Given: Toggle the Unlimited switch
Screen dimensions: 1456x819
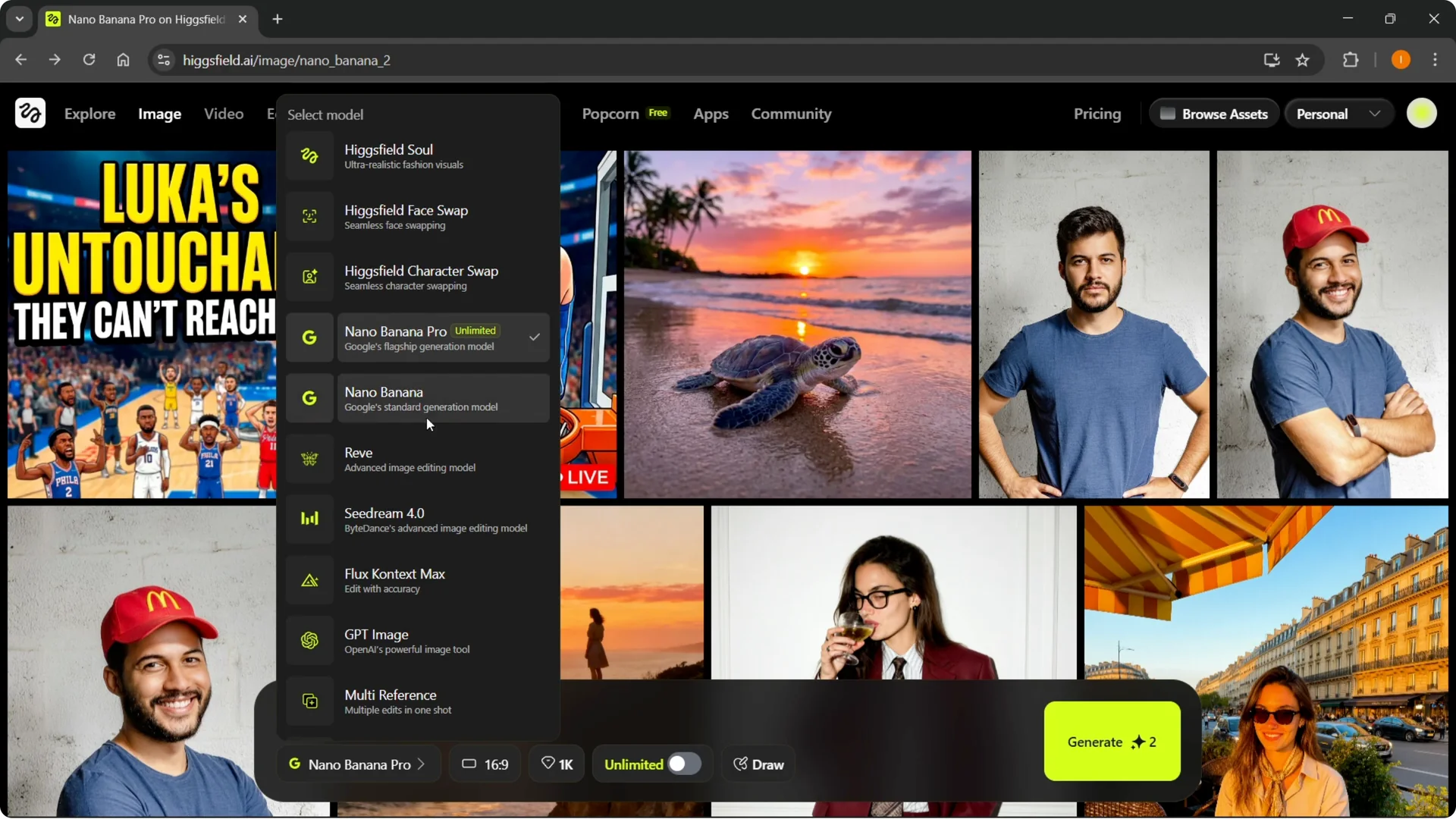Looking at the screenshot, I should [683, 764].
